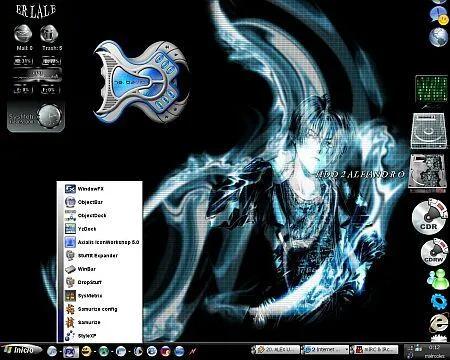Screen dimensions: 450x360
Task: Click the WindowFX menu icon
Action: [x=70, y=189]
